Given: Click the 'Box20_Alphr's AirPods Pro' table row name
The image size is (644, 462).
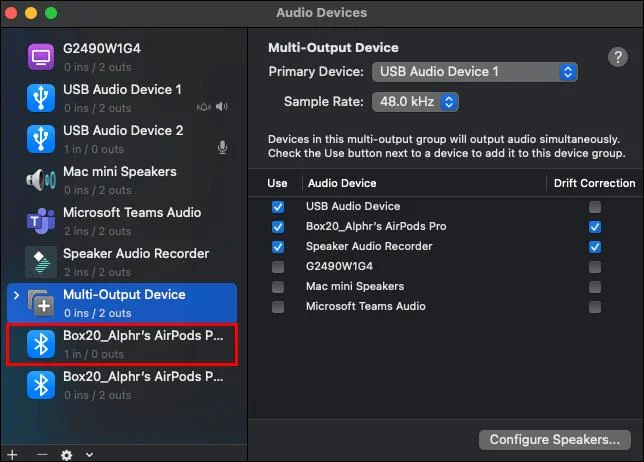Looking at the screenshot, I should point(376,226).
